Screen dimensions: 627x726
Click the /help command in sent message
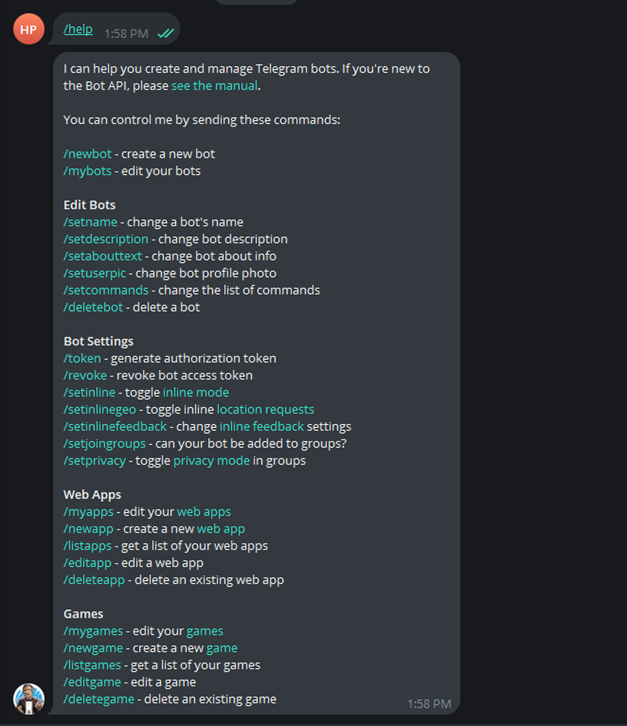tap(78, 29)
